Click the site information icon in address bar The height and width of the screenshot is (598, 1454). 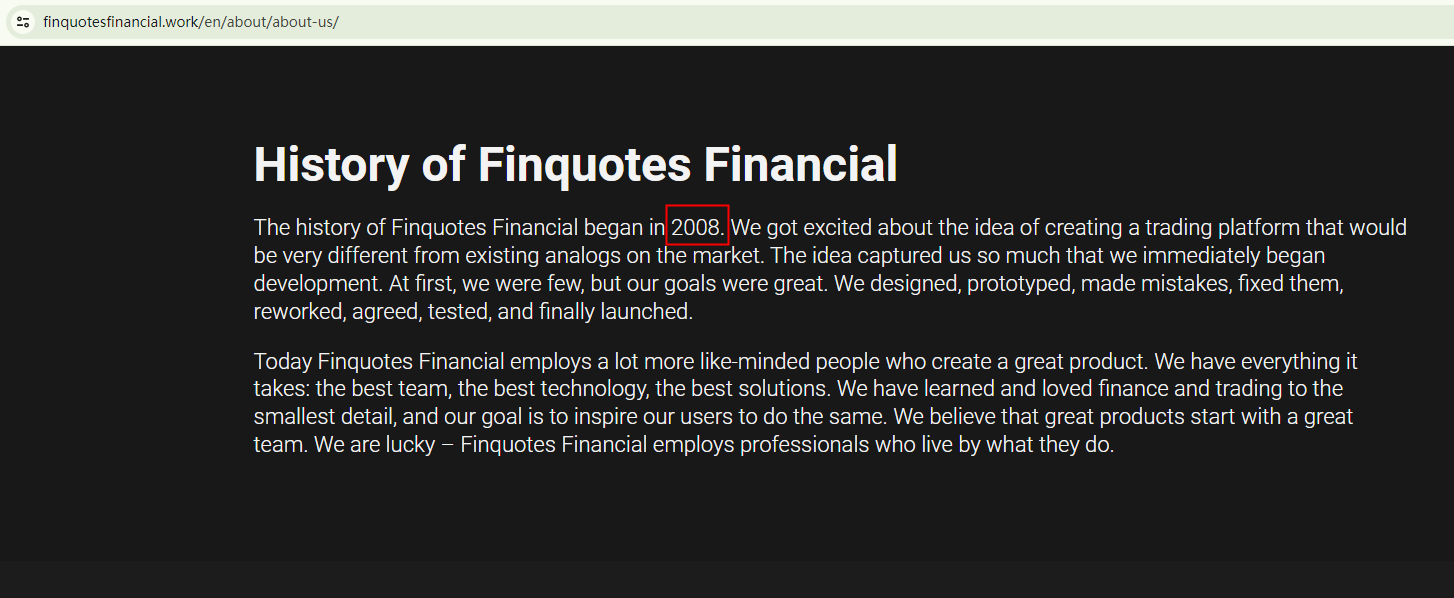click(23, 22)
